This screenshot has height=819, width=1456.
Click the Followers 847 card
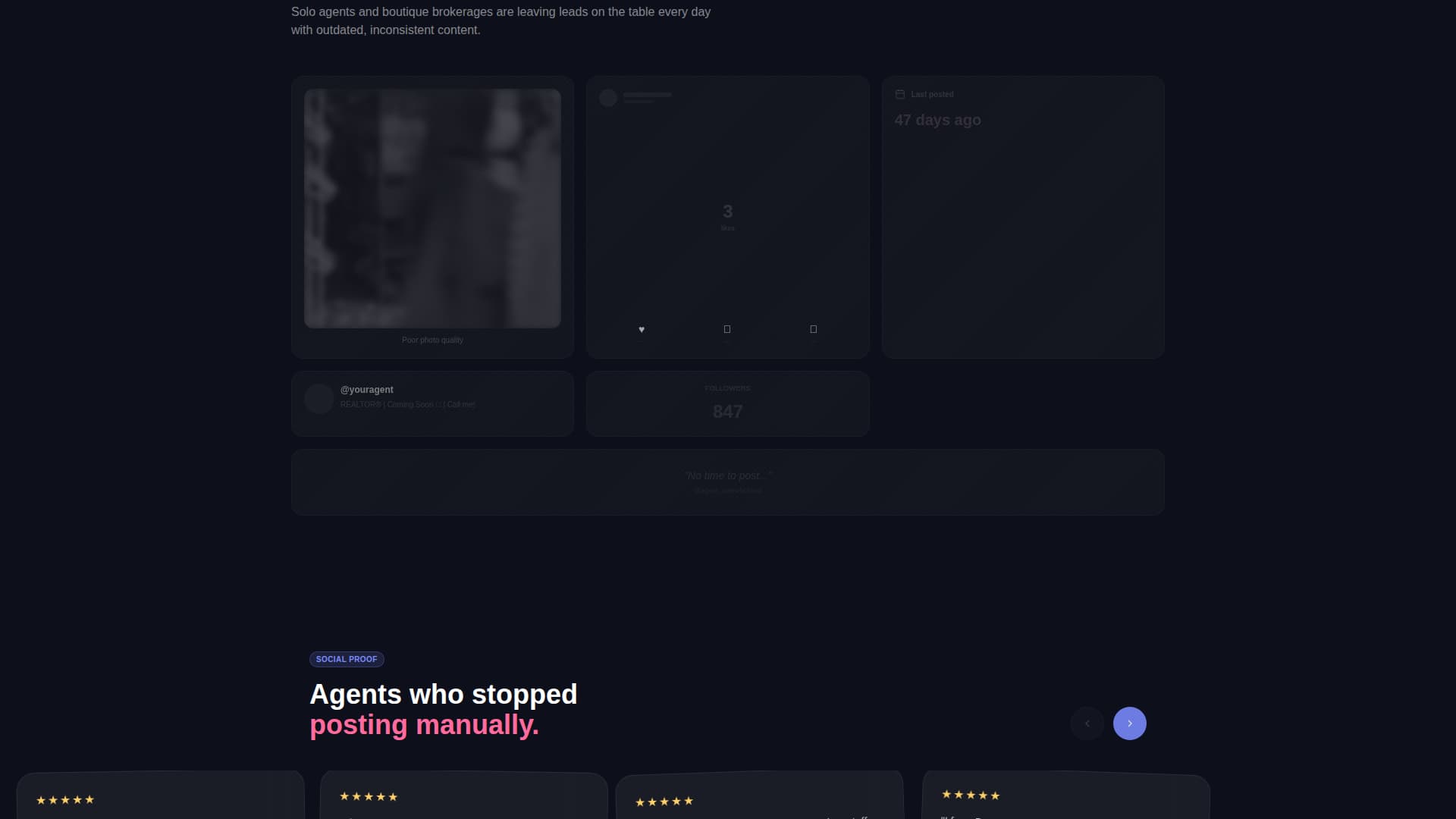tap(727, 403)
